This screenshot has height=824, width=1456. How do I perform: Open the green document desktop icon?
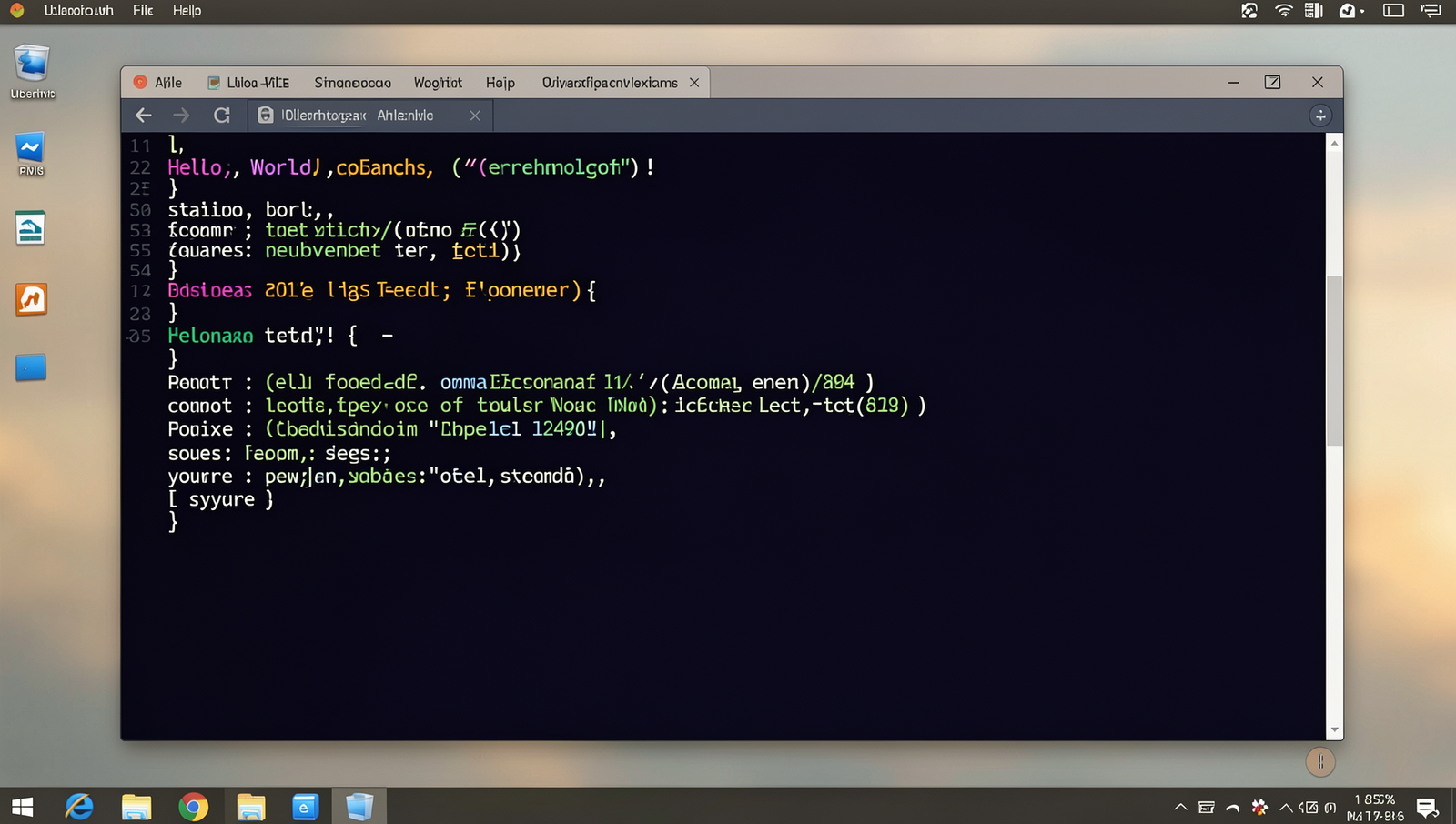30,228
